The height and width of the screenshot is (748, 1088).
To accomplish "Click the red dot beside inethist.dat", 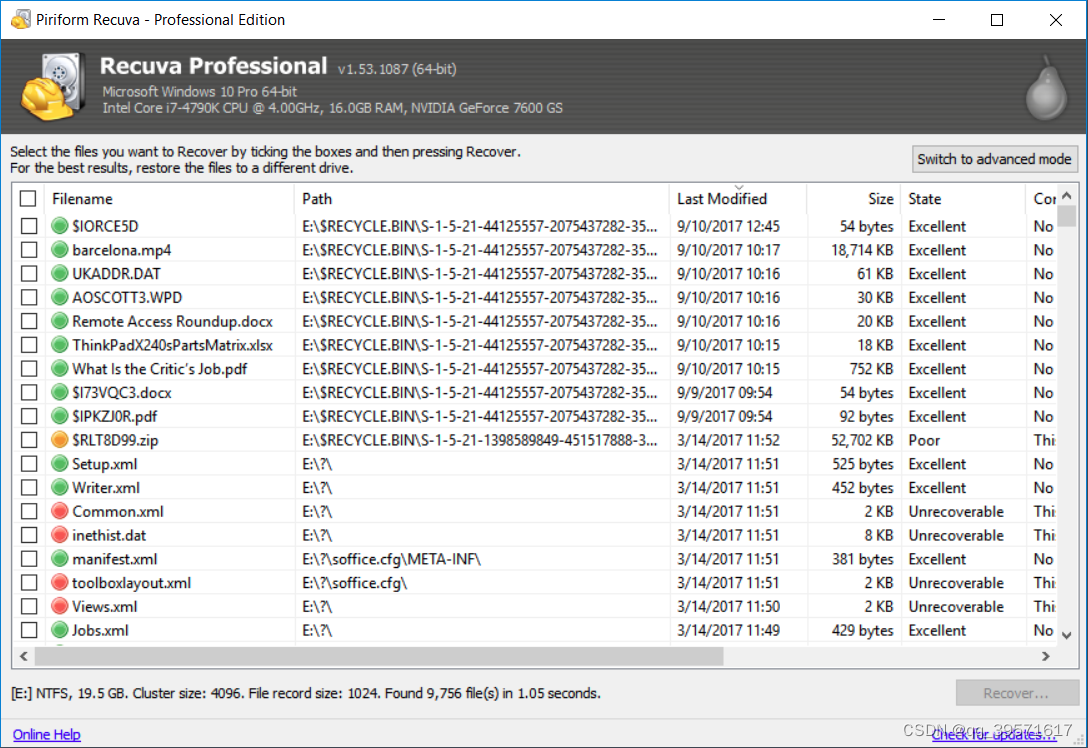I will 60,535.
